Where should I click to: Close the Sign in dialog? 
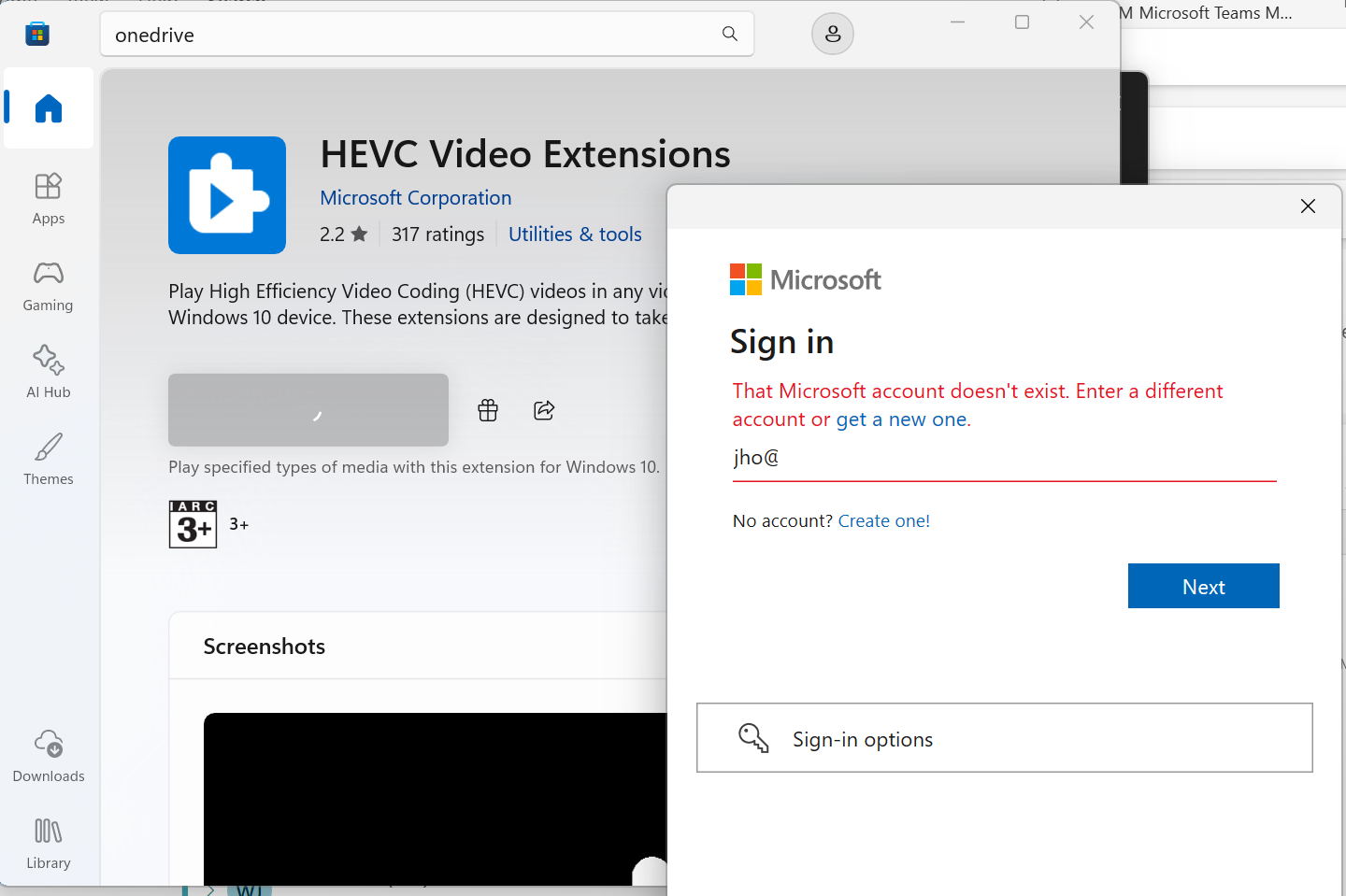[x=1308, y=206]
